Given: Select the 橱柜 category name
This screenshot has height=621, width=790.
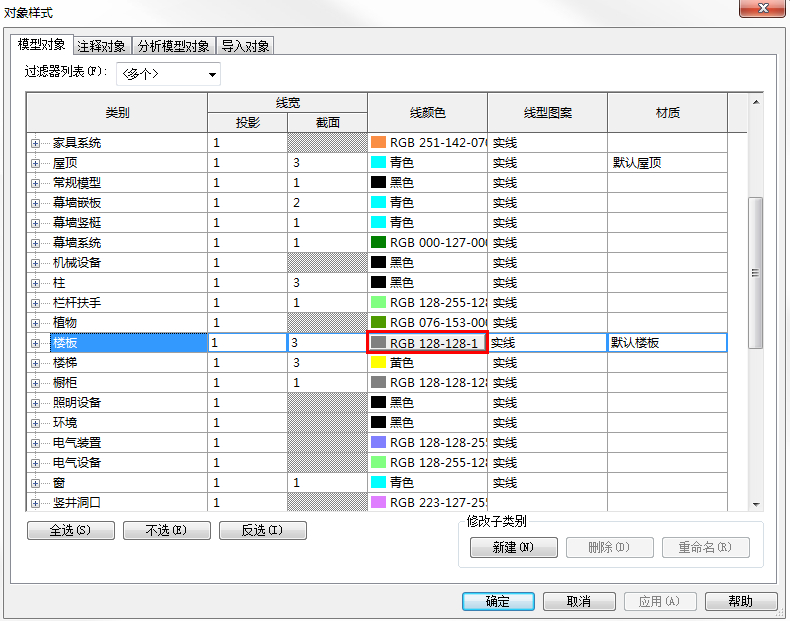Looking at the screenshot, I should click(65, 383).
